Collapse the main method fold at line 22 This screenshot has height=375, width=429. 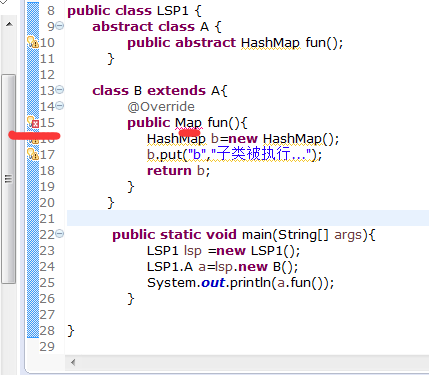(60, 234)
